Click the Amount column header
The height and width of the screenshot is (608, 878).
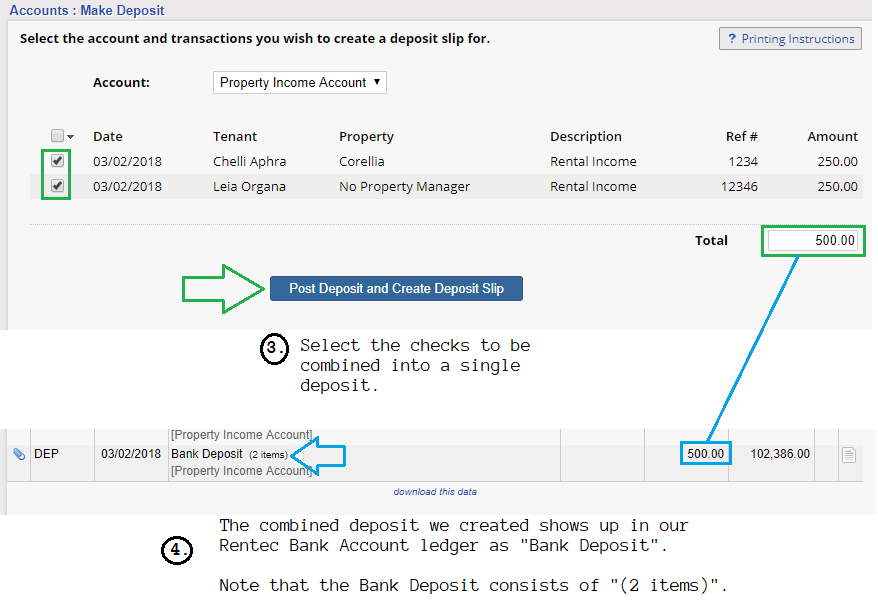point(832,136)
